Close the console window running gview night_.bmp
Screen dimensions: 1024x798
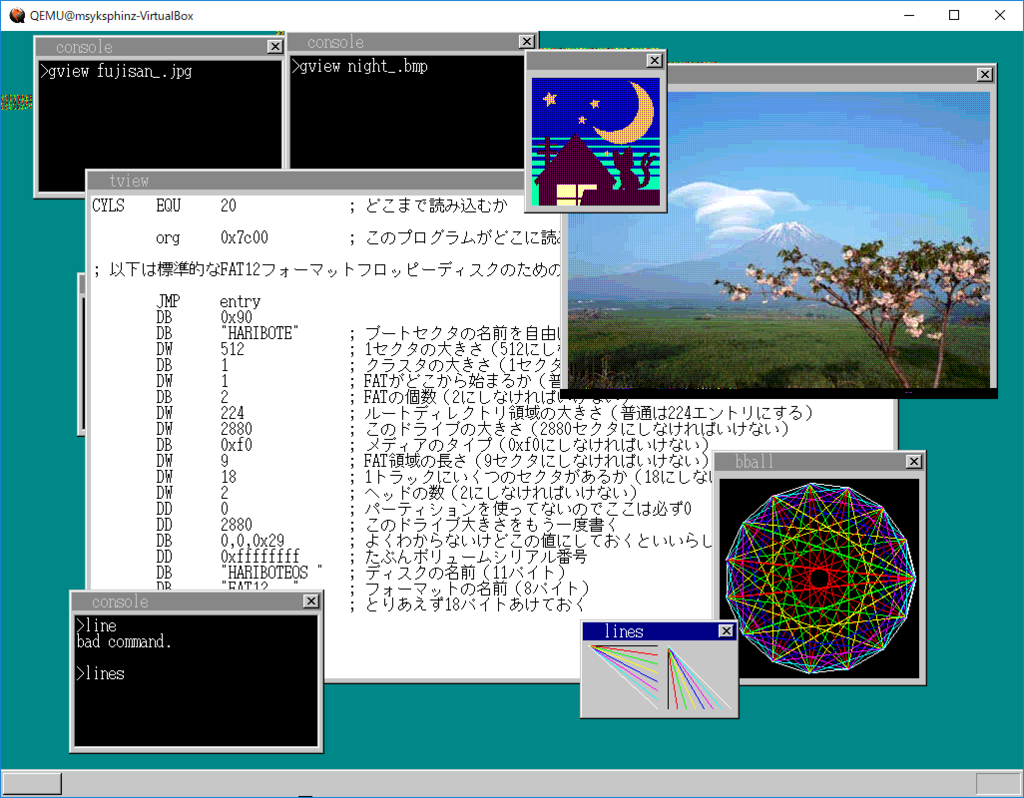pyautogui.click(x=526, y=42)
